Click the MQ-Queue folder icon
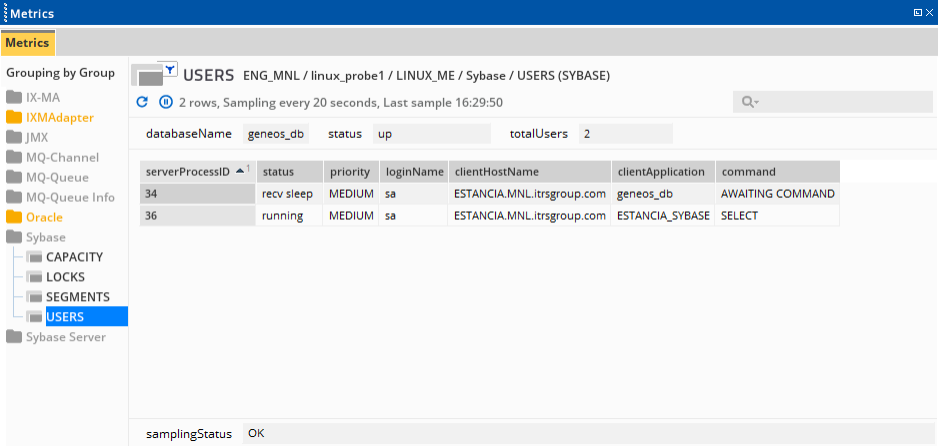This screenshot has width=938, height=446. pos(14,178)
